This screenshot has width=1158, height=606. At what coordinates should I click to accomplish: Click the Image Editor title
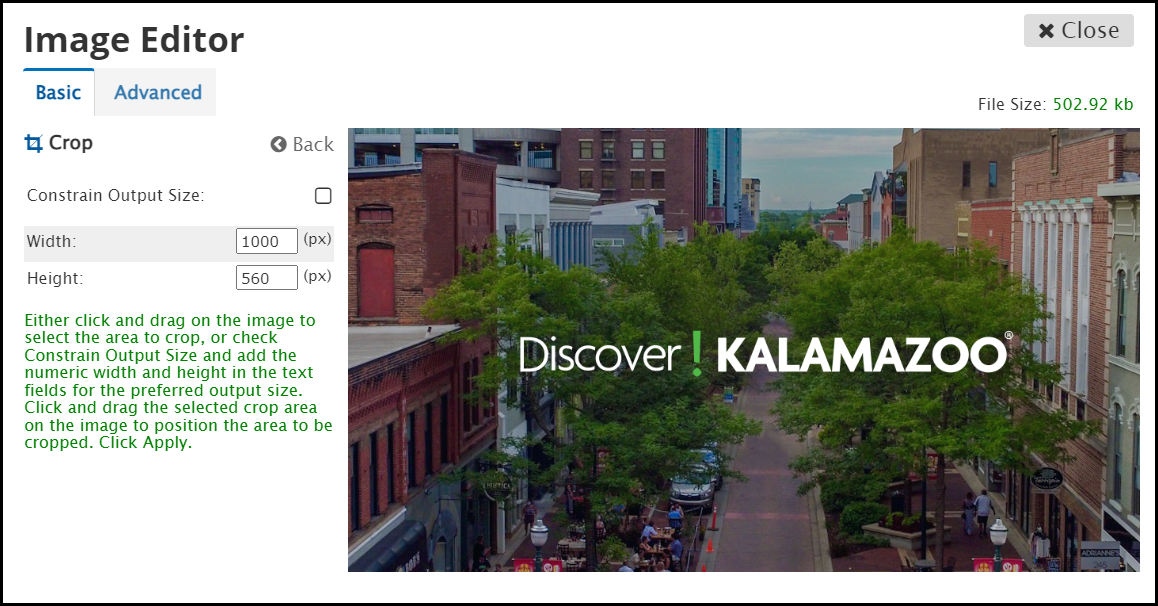pos(134,40)
